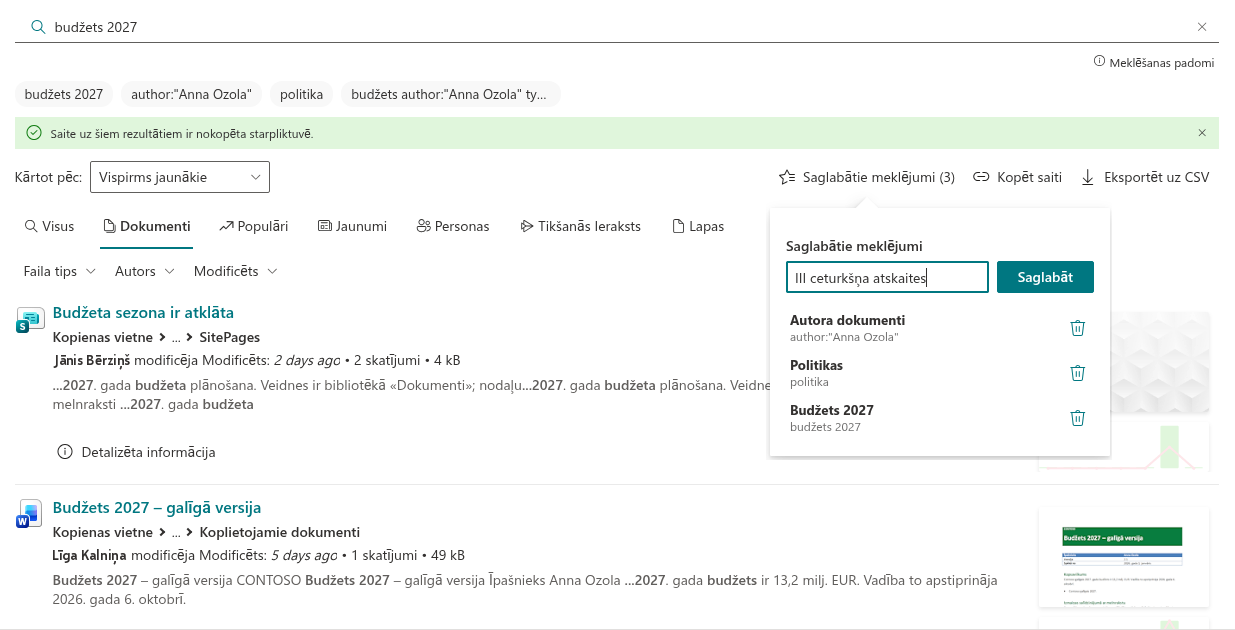
Task: Click into the main search box
Action: 617,27
